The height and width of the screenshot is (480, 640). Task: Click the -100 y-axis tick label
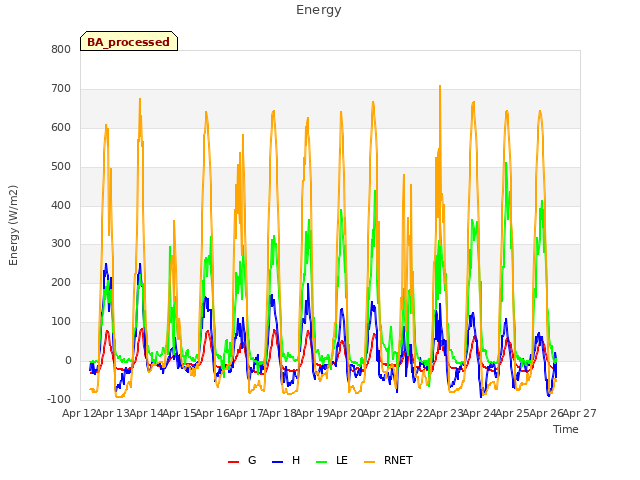59,399
